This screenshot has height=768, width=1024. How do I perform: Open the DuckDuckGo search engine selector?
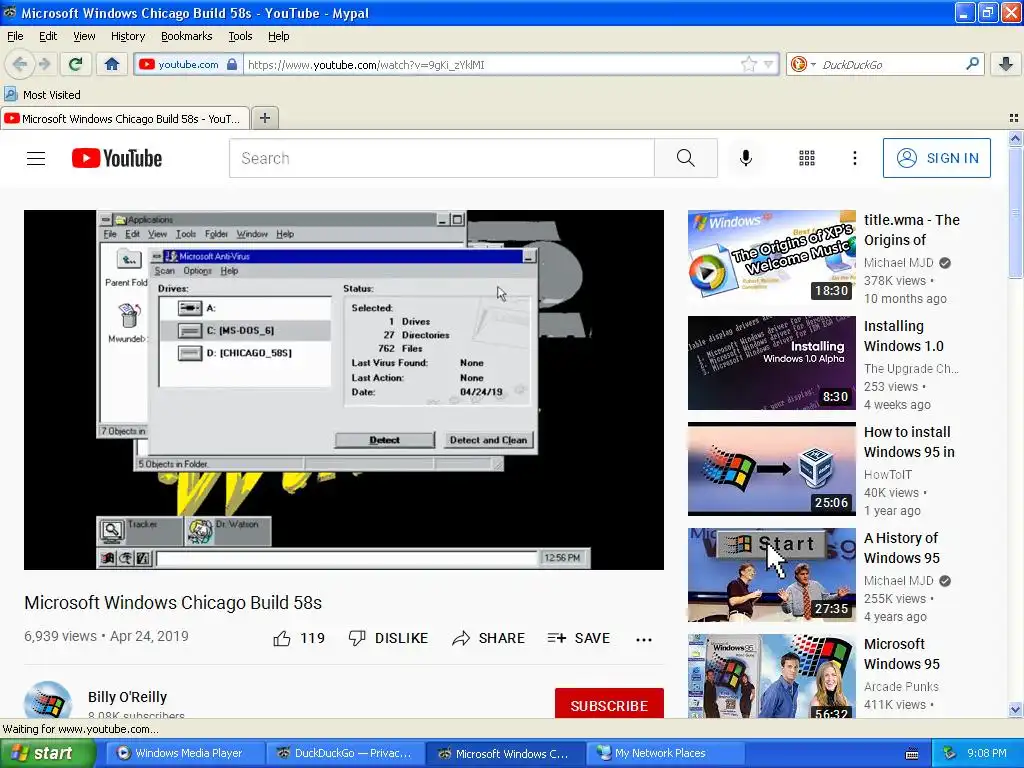803,64
